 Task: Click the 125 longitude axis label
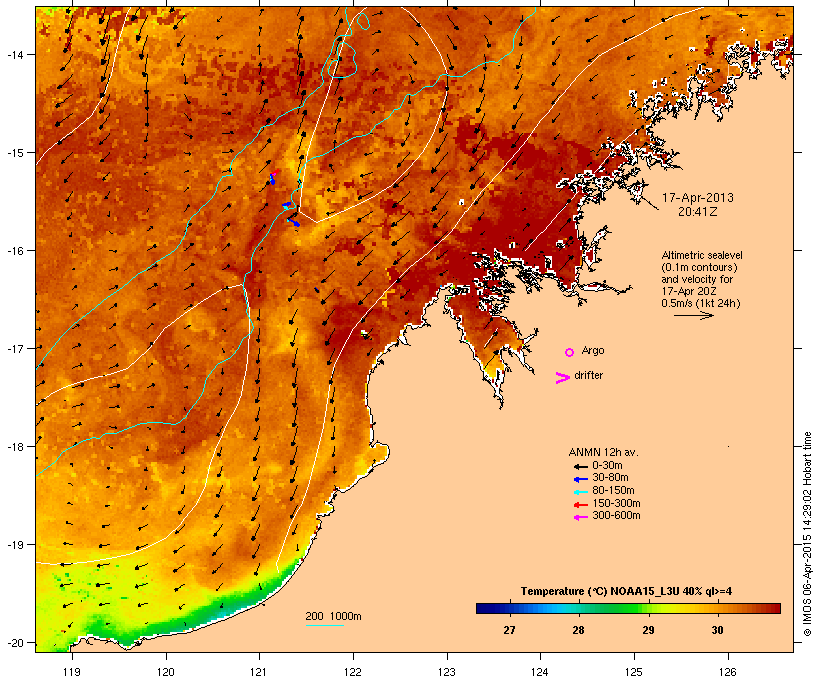coord(634,672)
